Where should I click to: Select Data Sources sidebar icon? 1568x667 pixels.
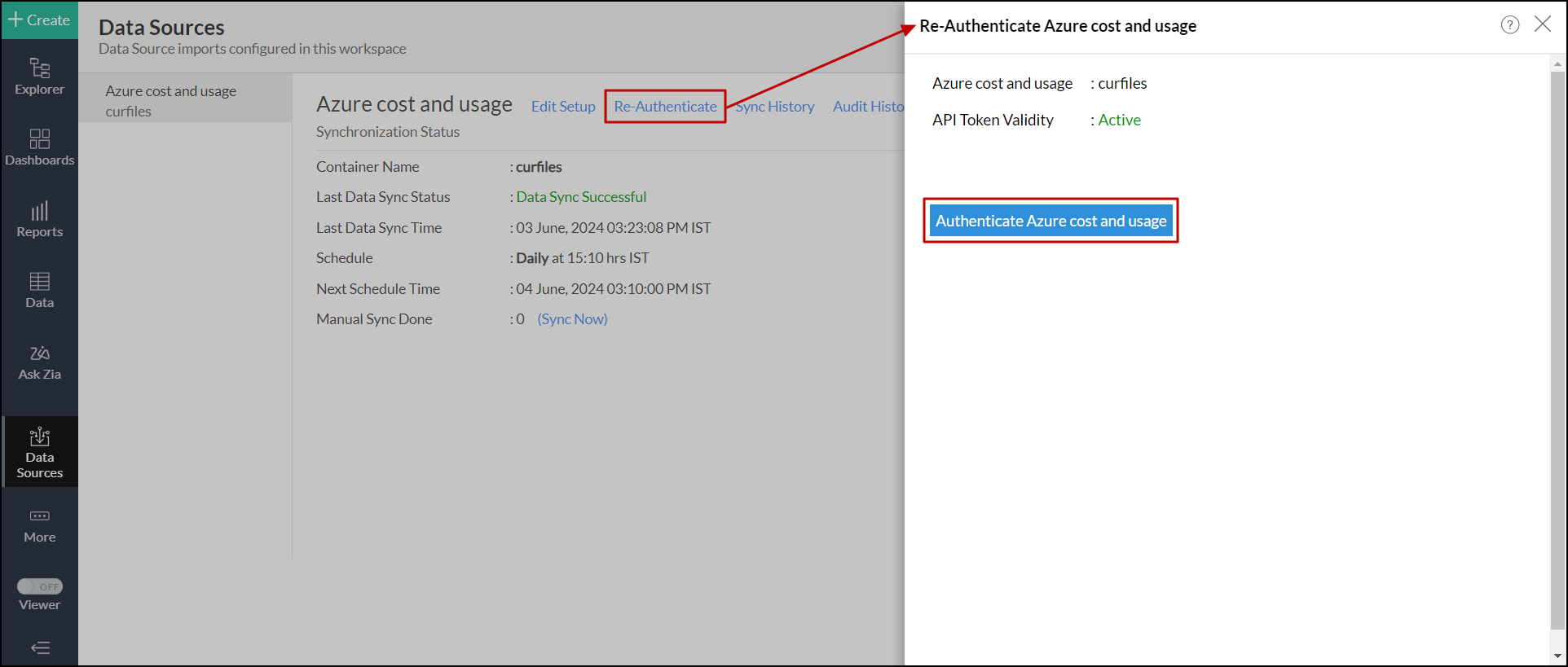click(39, 452)
